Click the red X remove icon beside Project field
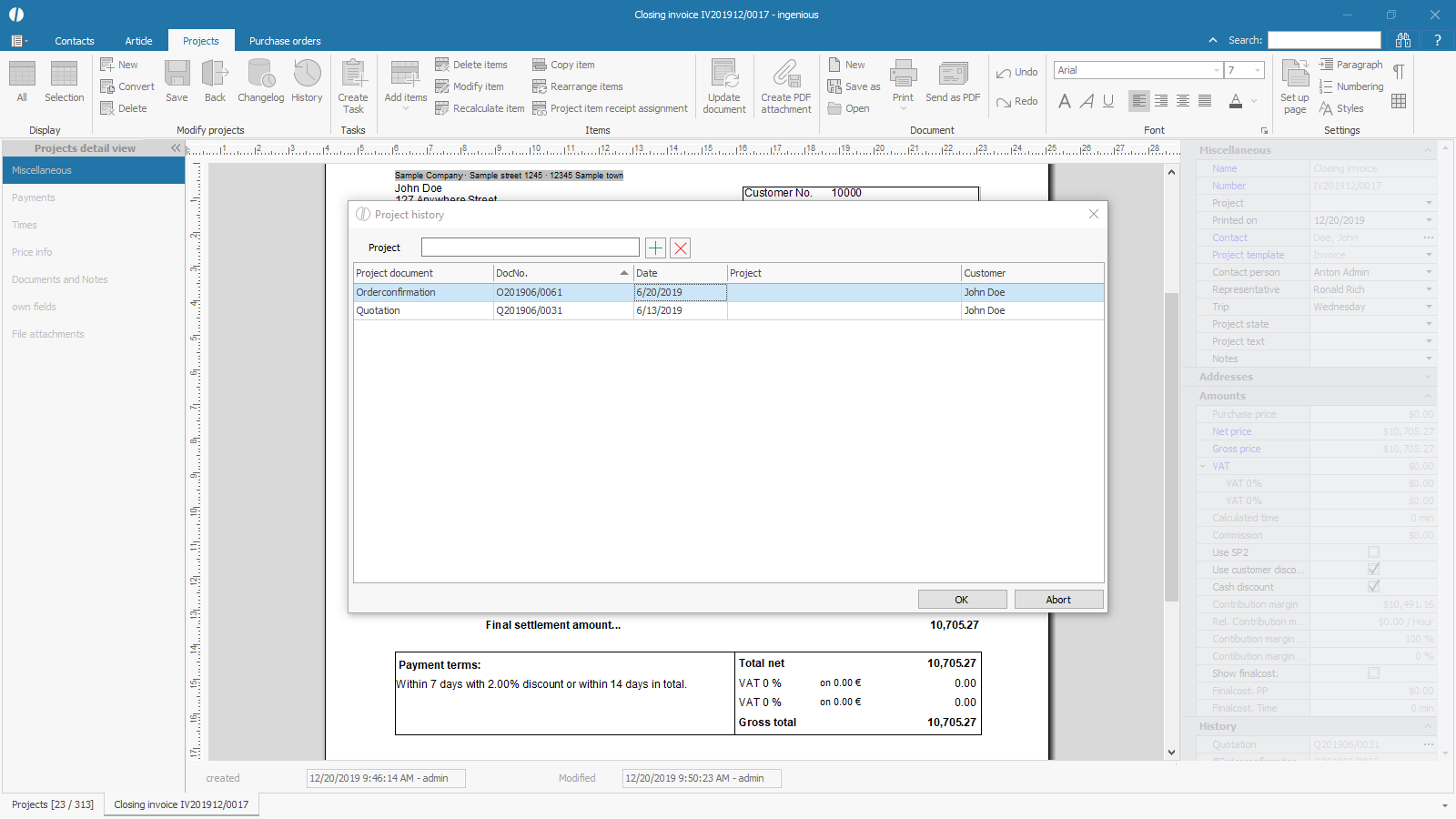The width and height of the screenshot is (1456, 819). 680,248
